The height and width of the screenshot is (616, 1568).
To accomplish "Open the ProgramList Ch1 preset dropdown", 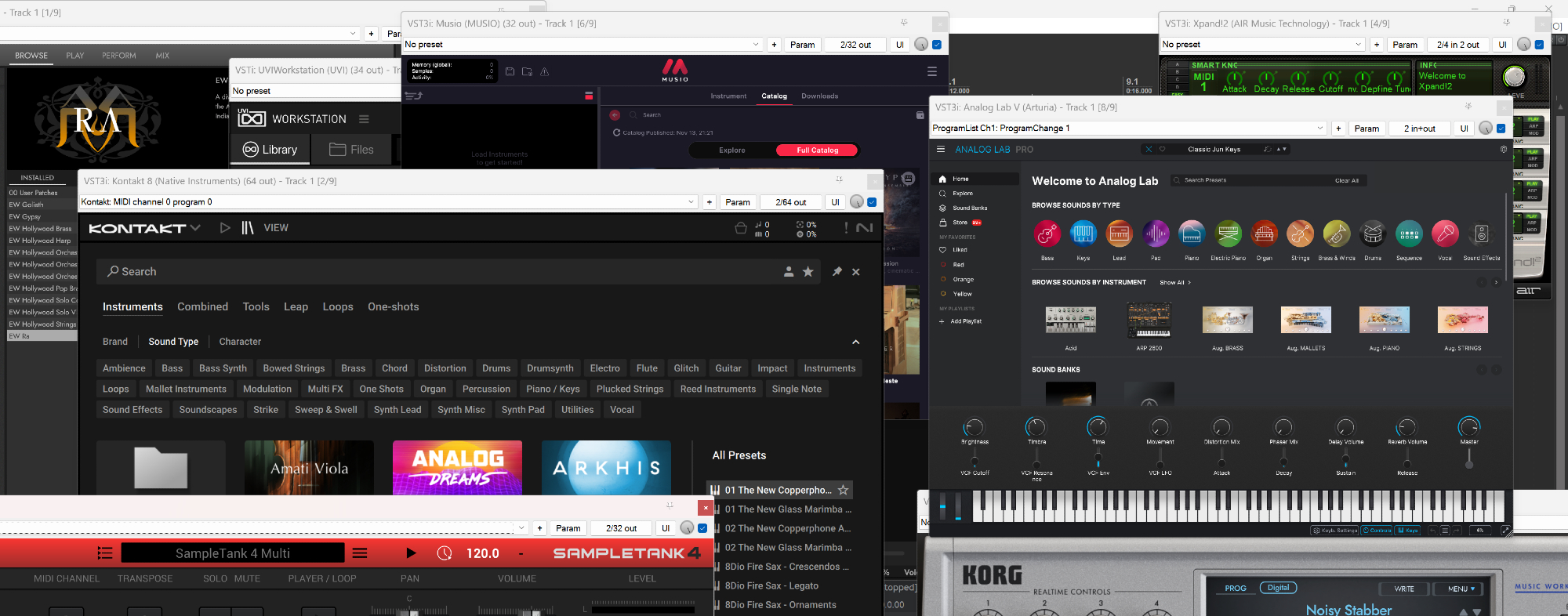I will point(1319,129).
